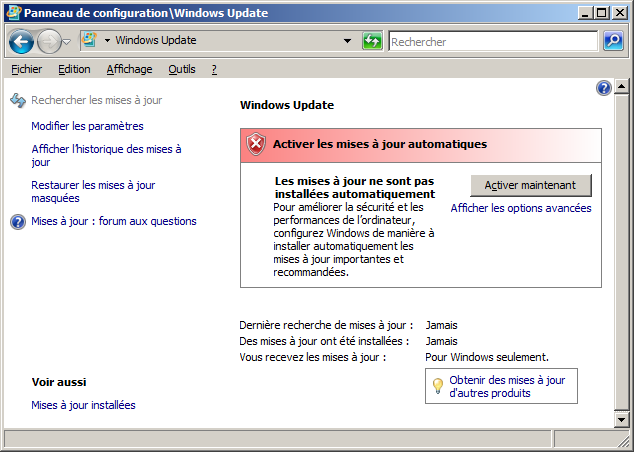Click the Forward navigation arrow
This screenshot has width=634, height=452.
[x=49, y=41]
